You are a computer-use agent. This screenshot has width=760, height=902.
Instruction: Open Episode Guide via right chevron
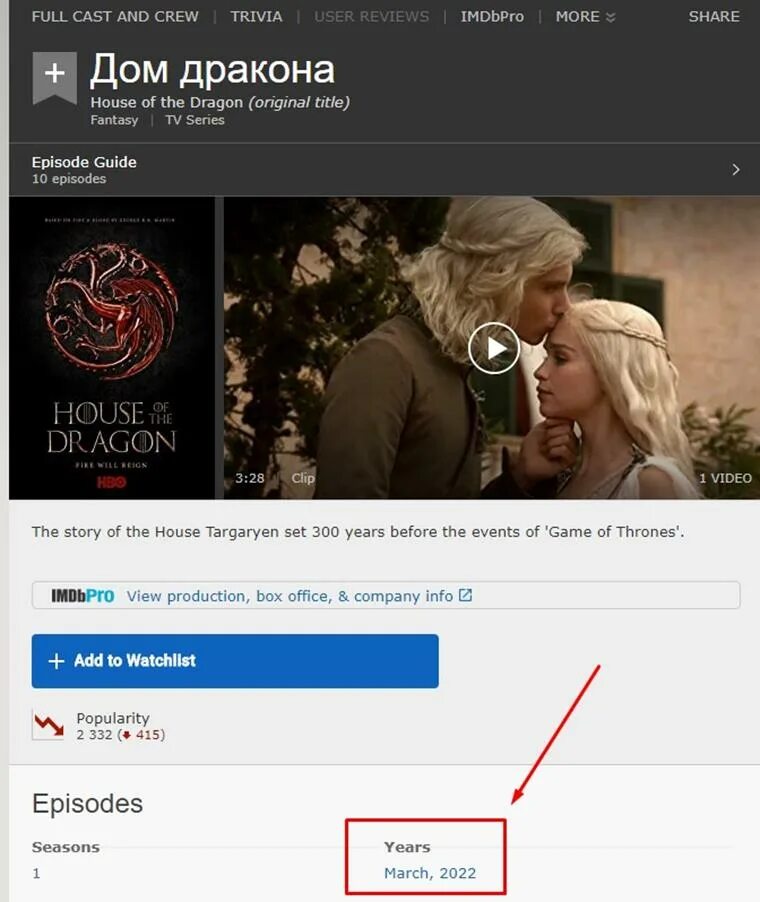(736, 170)
